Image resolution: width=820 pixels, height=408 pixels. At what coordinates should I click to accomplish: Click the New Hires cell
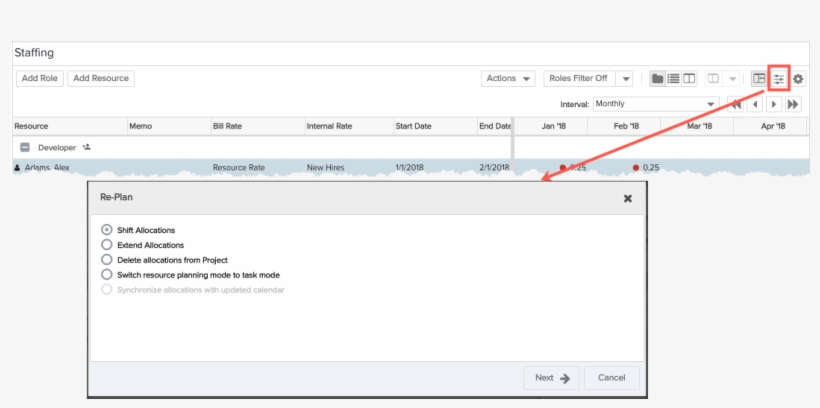point(327,167)
